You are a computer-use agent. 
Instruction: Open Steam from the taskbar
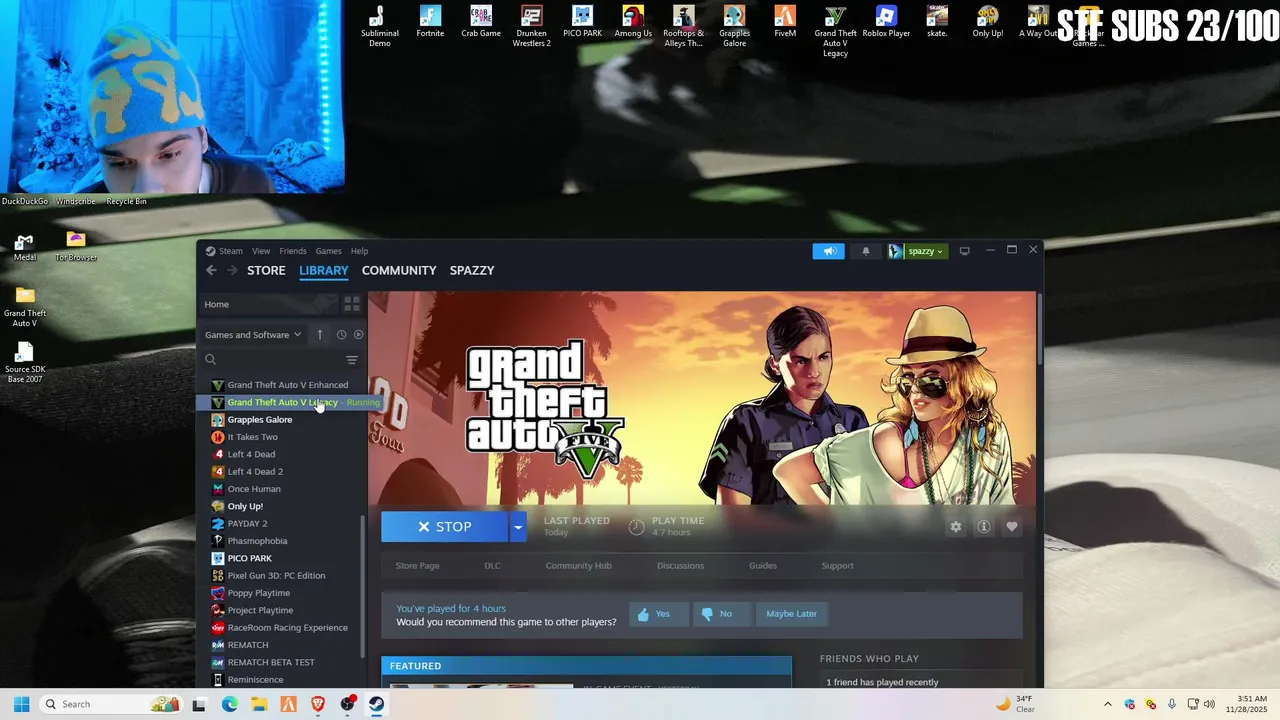point(377,704)
